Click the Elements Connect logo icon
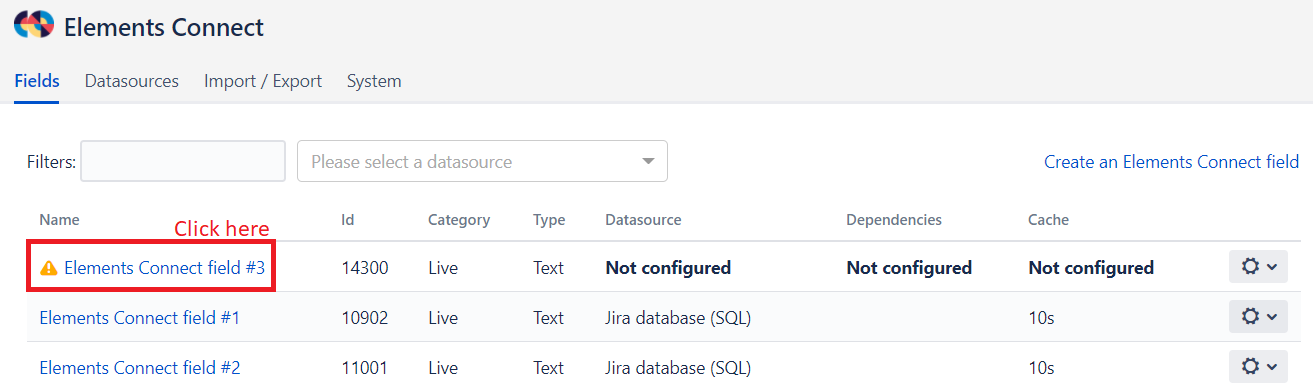This screenshot has width=1313, height=392. 34,25
